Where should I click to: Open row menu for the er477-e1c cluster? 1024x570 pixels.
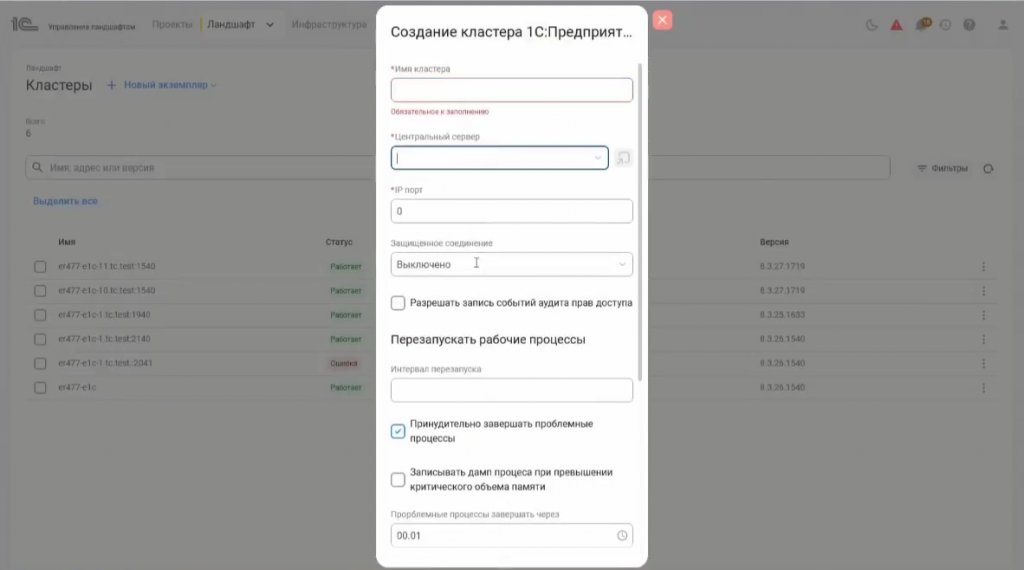(x=984, y=387)
